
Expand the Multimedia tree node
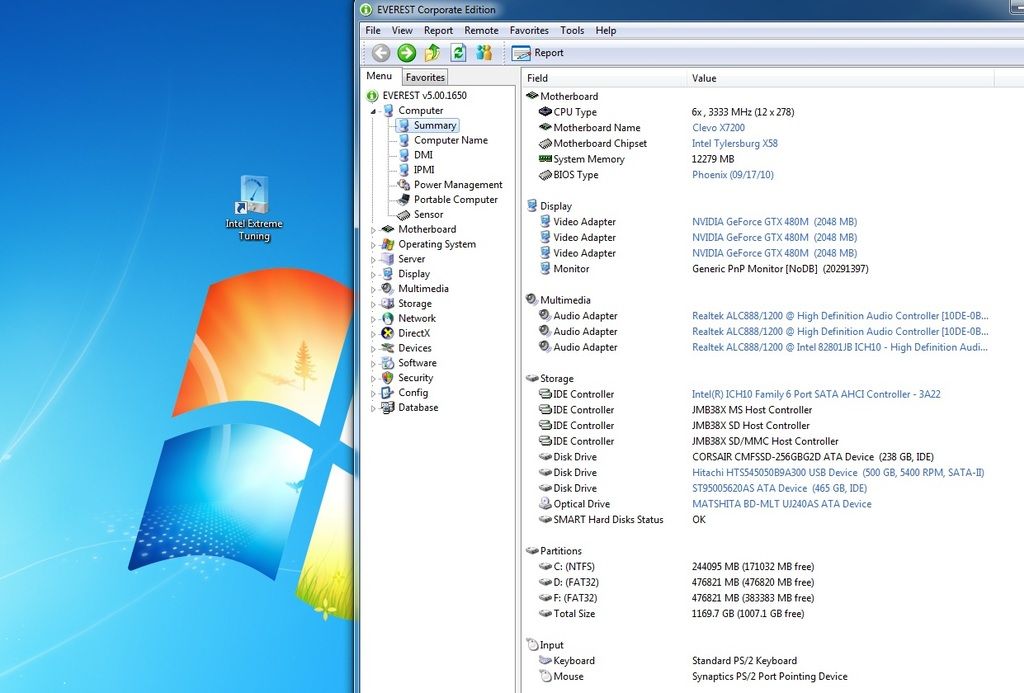click(374, 289)
